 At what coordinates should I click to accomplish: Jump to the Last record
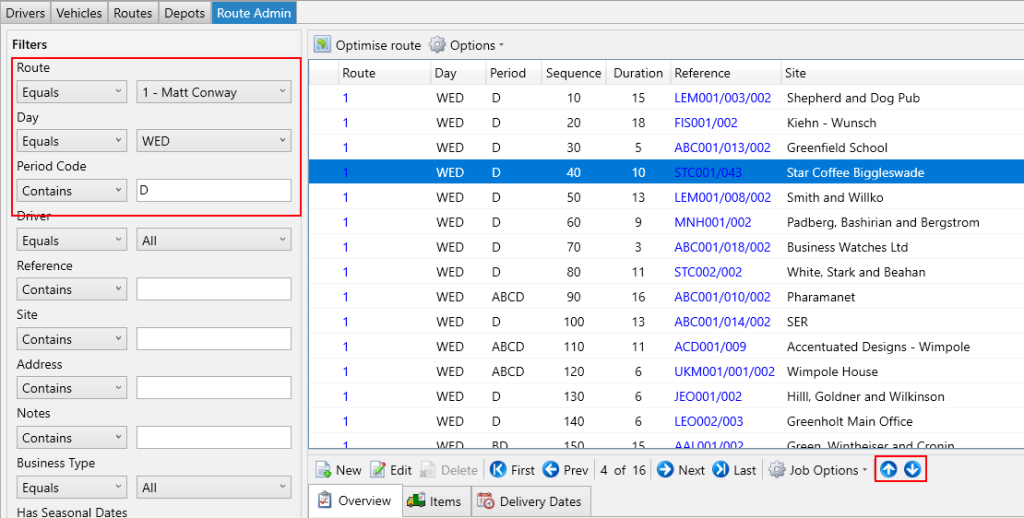pyautogui.click(x=721, y=470)
